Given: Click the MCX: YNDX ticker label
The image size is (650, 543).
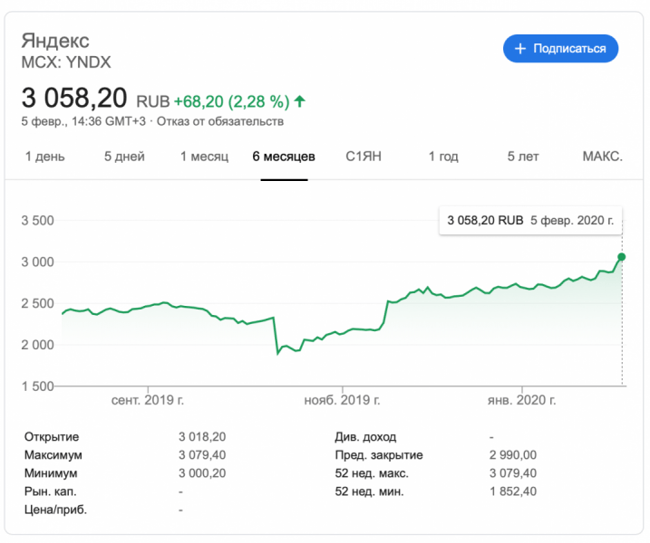Looking at the screenshot, I should (x=66, y=62).
